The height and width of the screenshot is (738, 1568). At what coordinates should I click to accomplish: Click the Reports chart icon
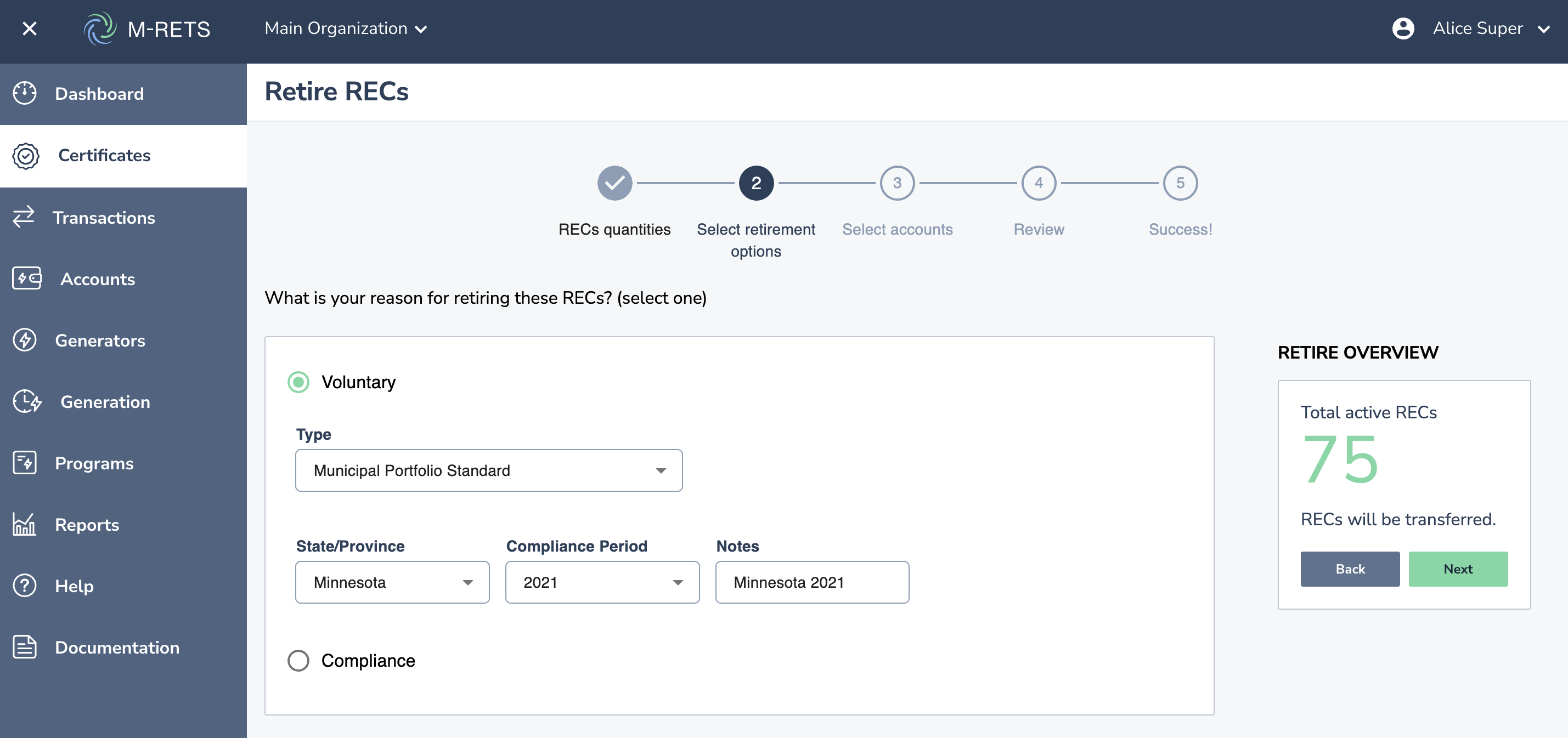[24, 525]
